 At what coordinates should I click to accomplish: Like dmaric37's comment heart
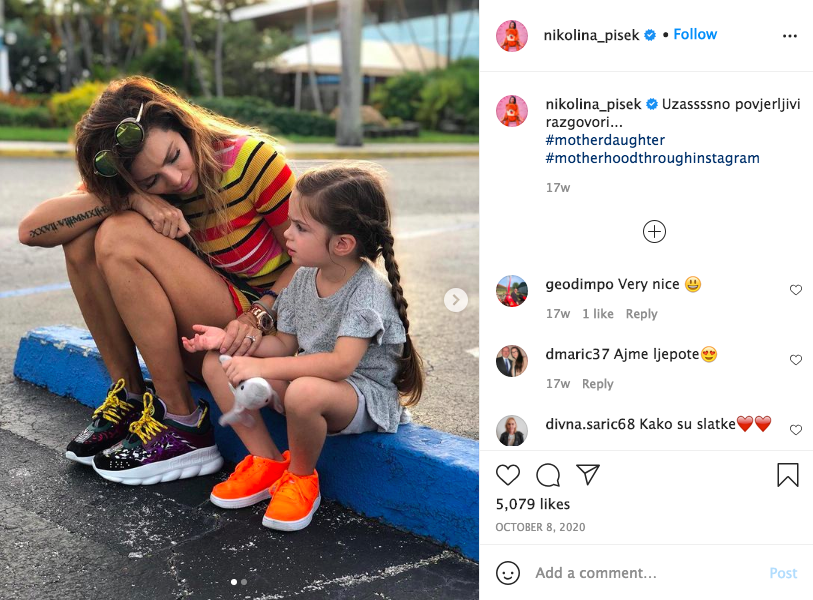click(x=796, y=360)
